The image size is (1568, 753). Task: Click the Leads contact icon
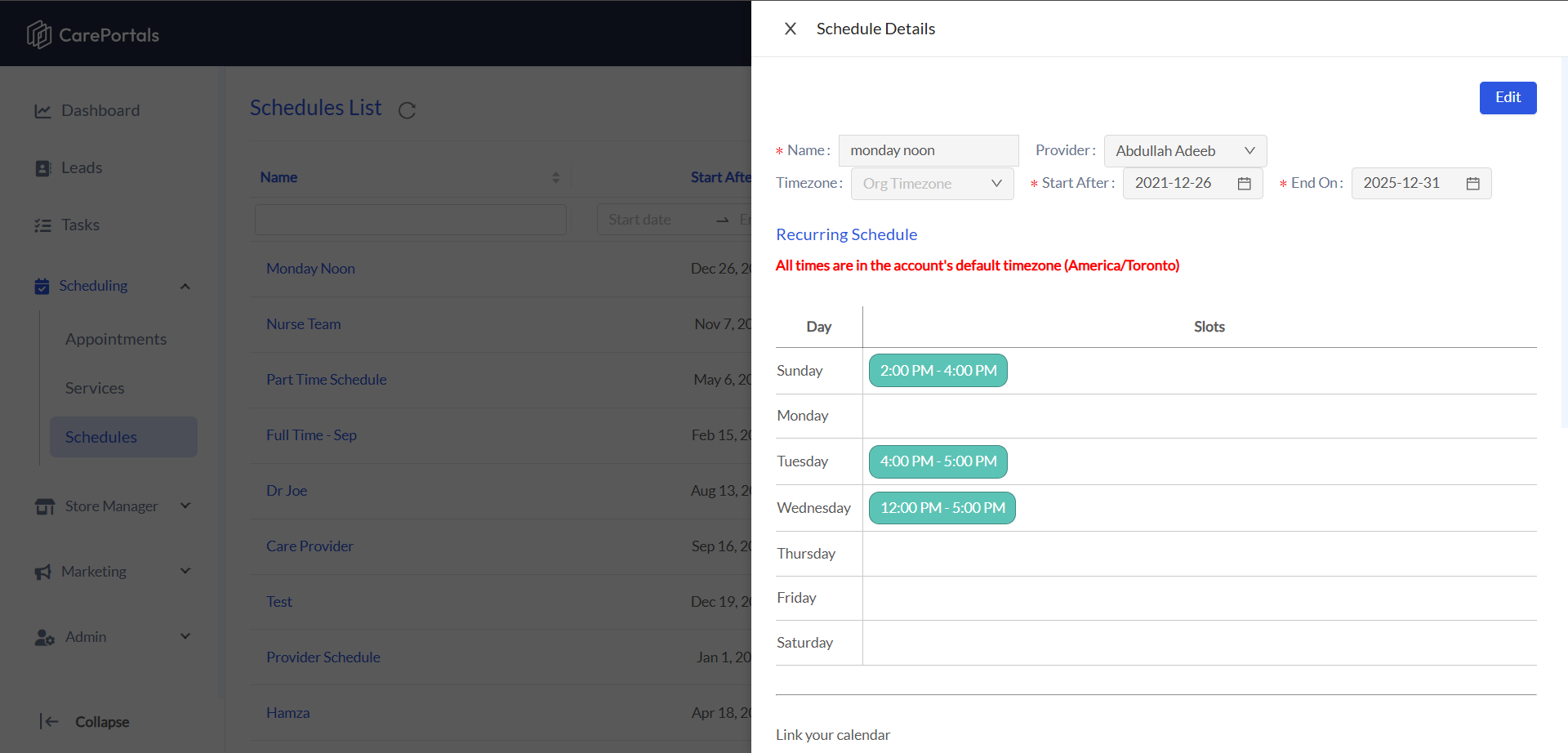[x=43, y=168]
